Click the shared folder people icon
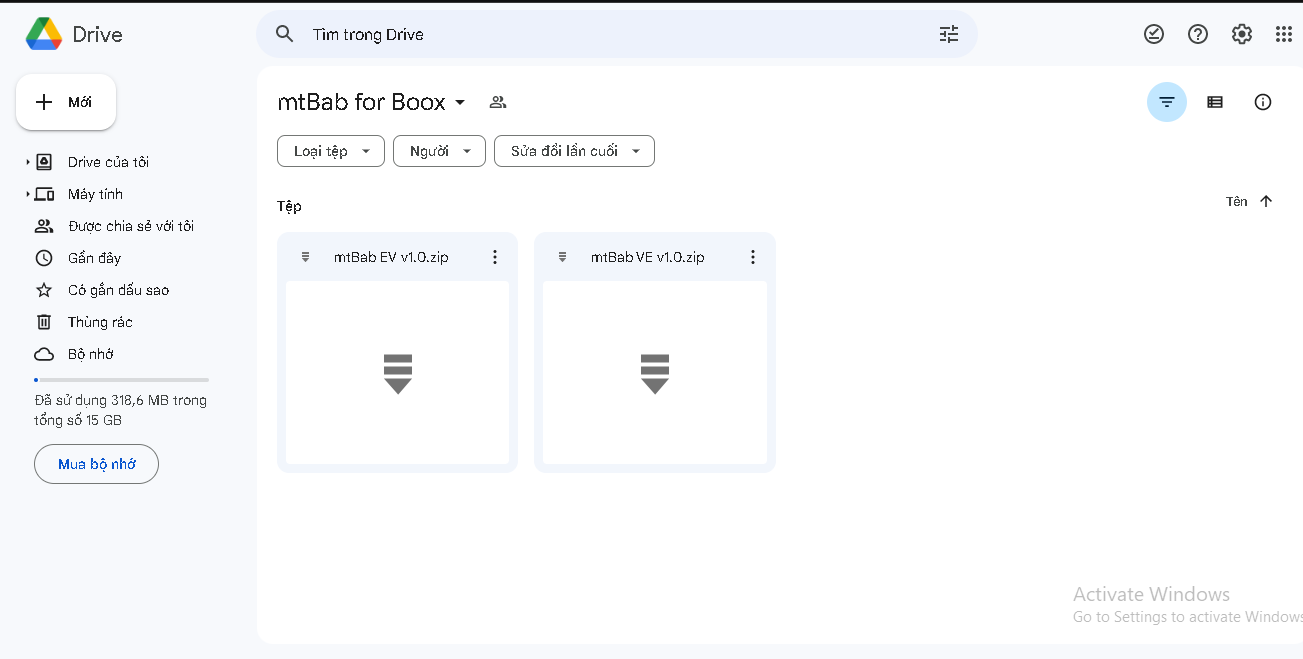 (498, 102)
